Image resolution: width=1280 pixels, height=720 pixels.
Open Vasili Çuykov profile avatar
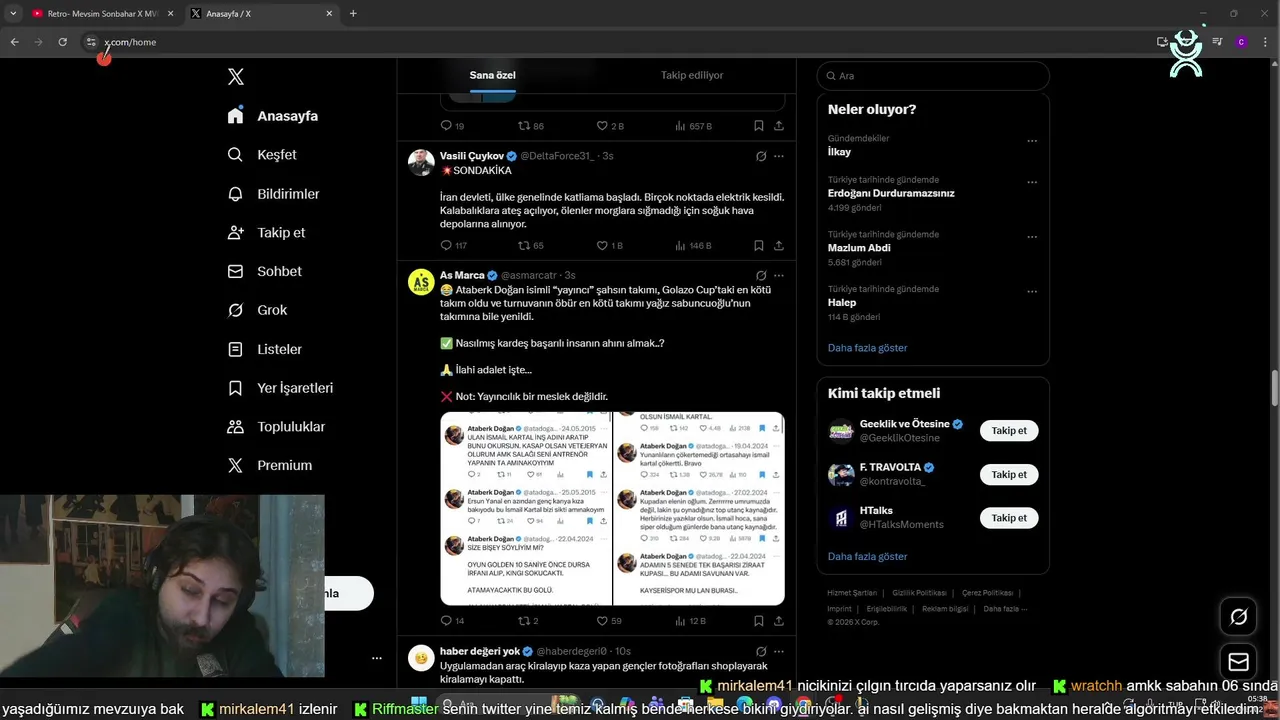tap(421, 162)
